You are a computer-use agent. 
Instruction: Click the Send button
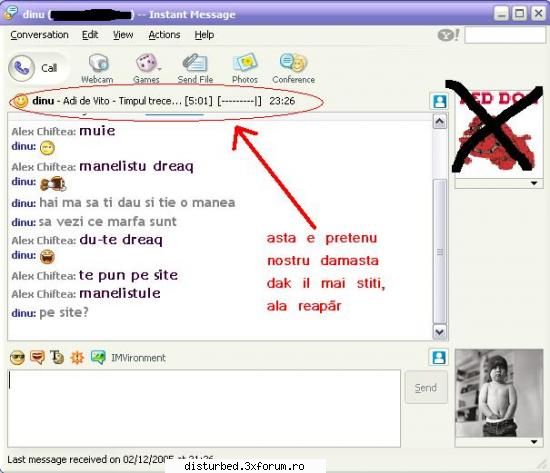[x=426, y=388]
